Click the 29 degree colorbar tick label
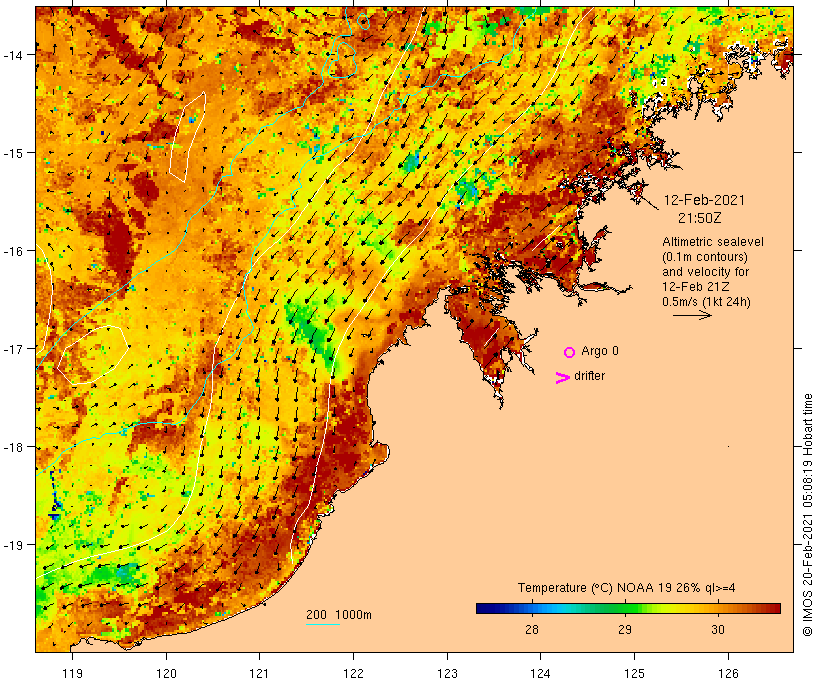820x680 pixels. coord(625,629)
